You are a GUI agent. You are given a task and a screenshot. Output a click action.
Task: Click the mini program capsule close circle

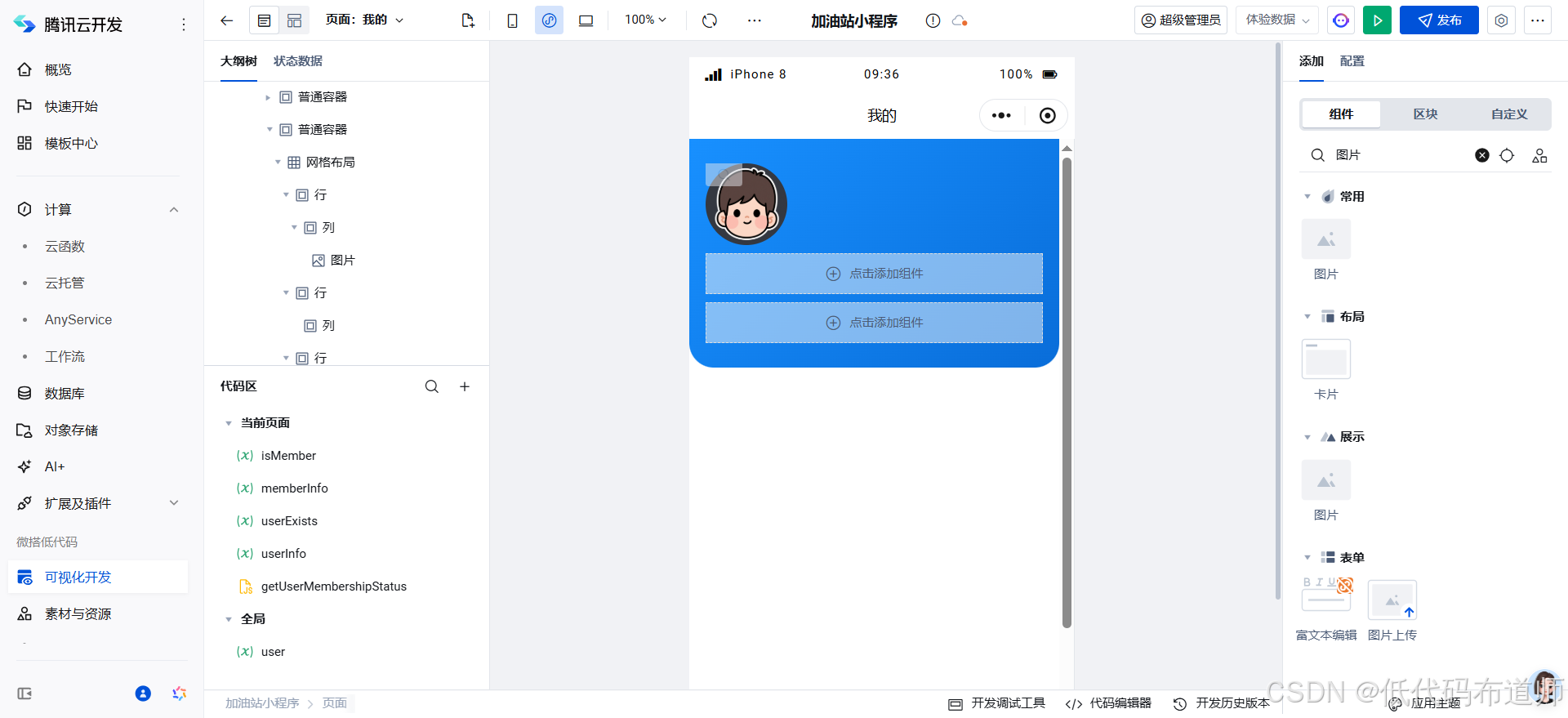pos(1047,116)
